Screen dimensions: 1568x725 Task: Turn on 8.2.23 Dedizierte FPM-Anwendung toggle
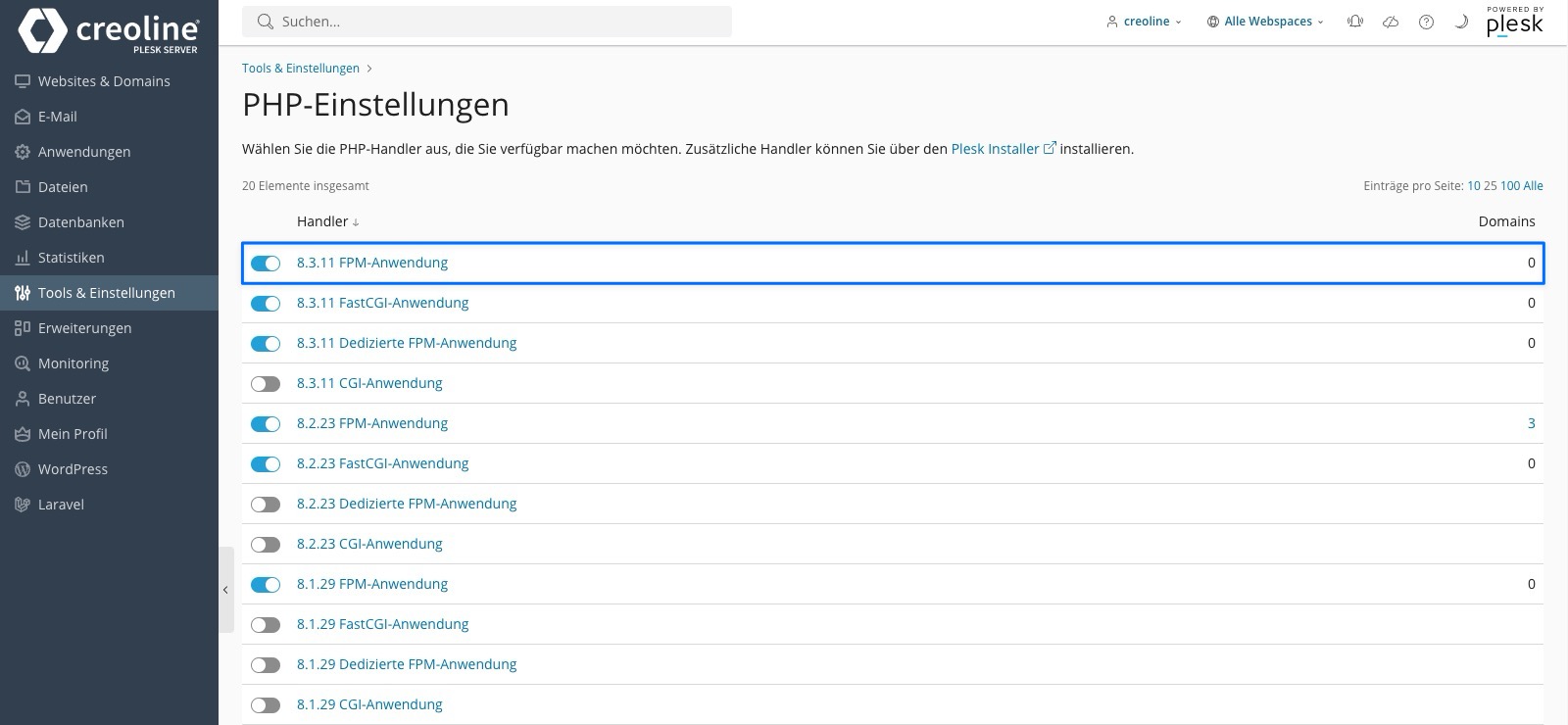[x=266, y=505]
